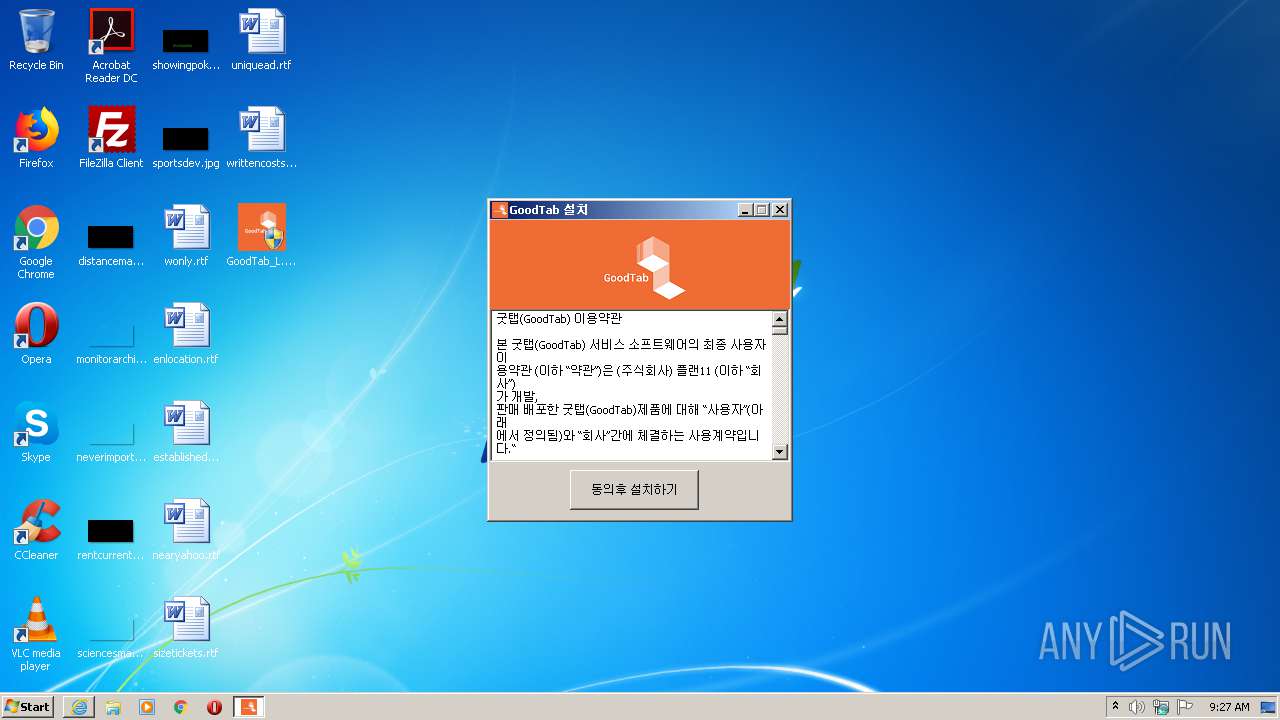Open Internet Explorer from the taskbar
Screen dimensions: 1280x720
(x=79, y=707)
